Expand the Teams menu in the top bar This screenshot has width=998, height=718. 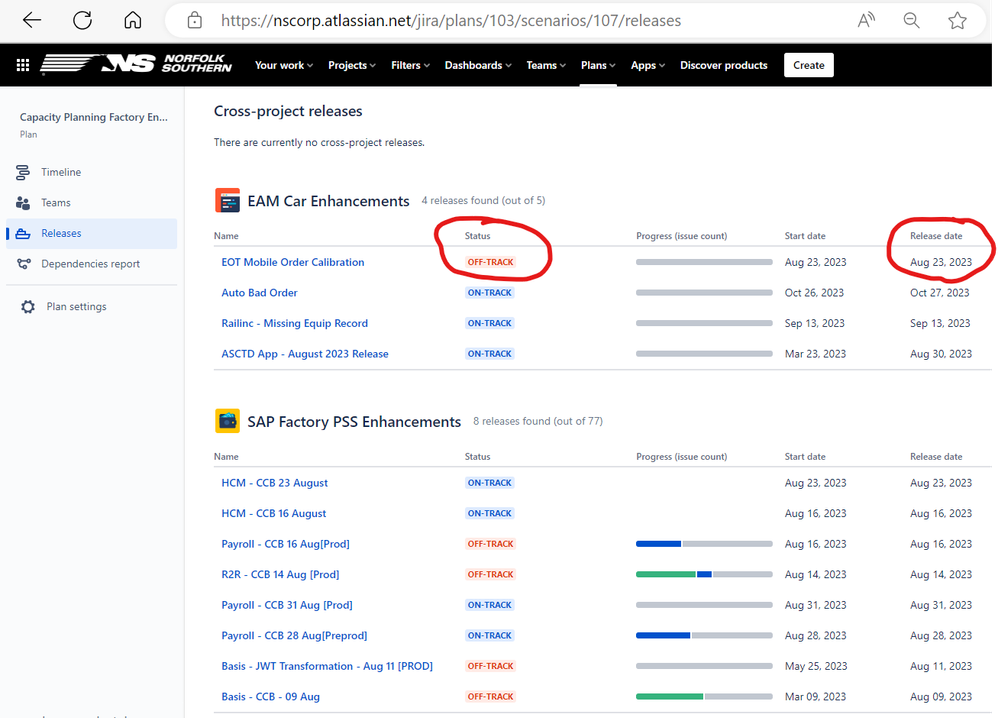click(546, 65)
